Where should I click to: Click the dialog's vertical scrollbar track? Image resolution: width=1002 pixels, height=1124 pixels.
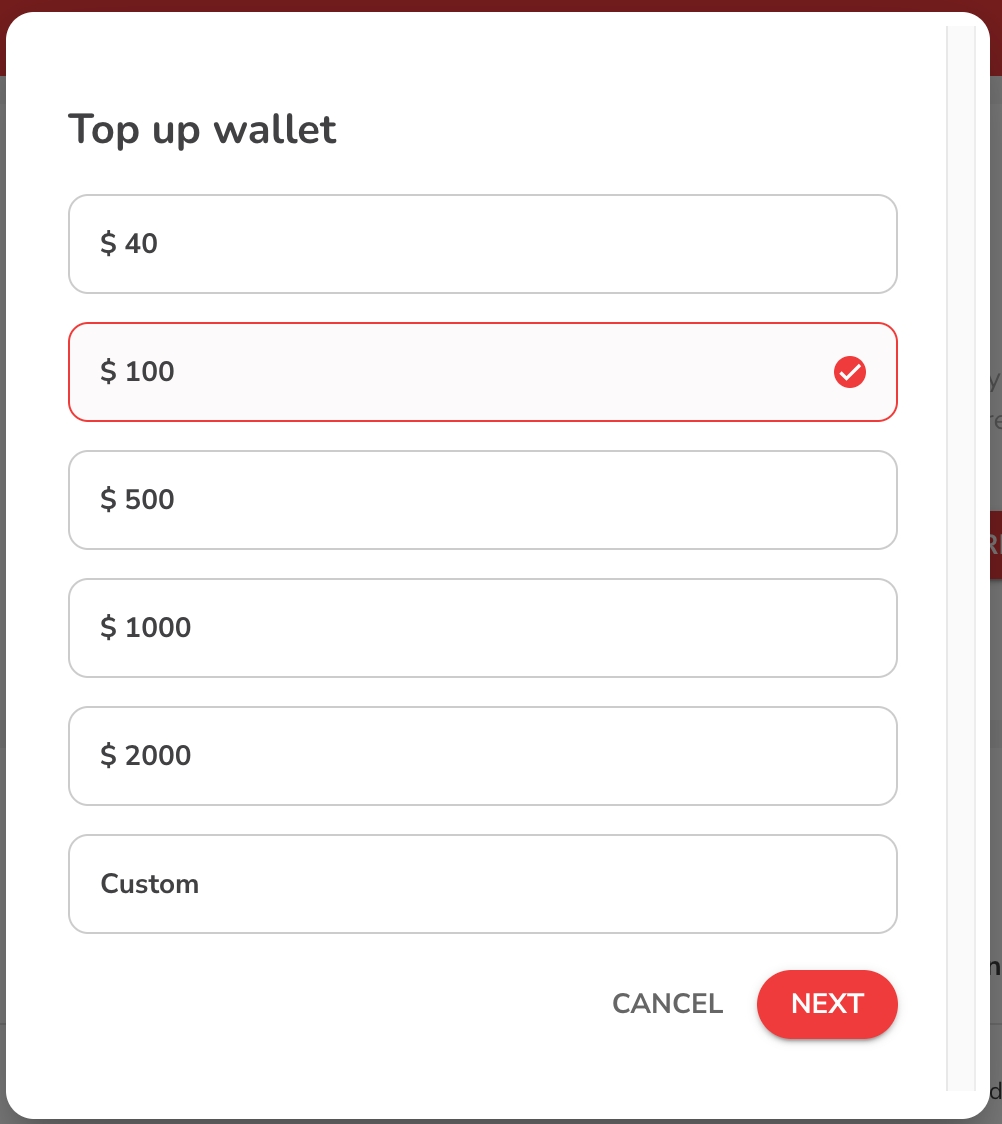(x=960, y=550)
